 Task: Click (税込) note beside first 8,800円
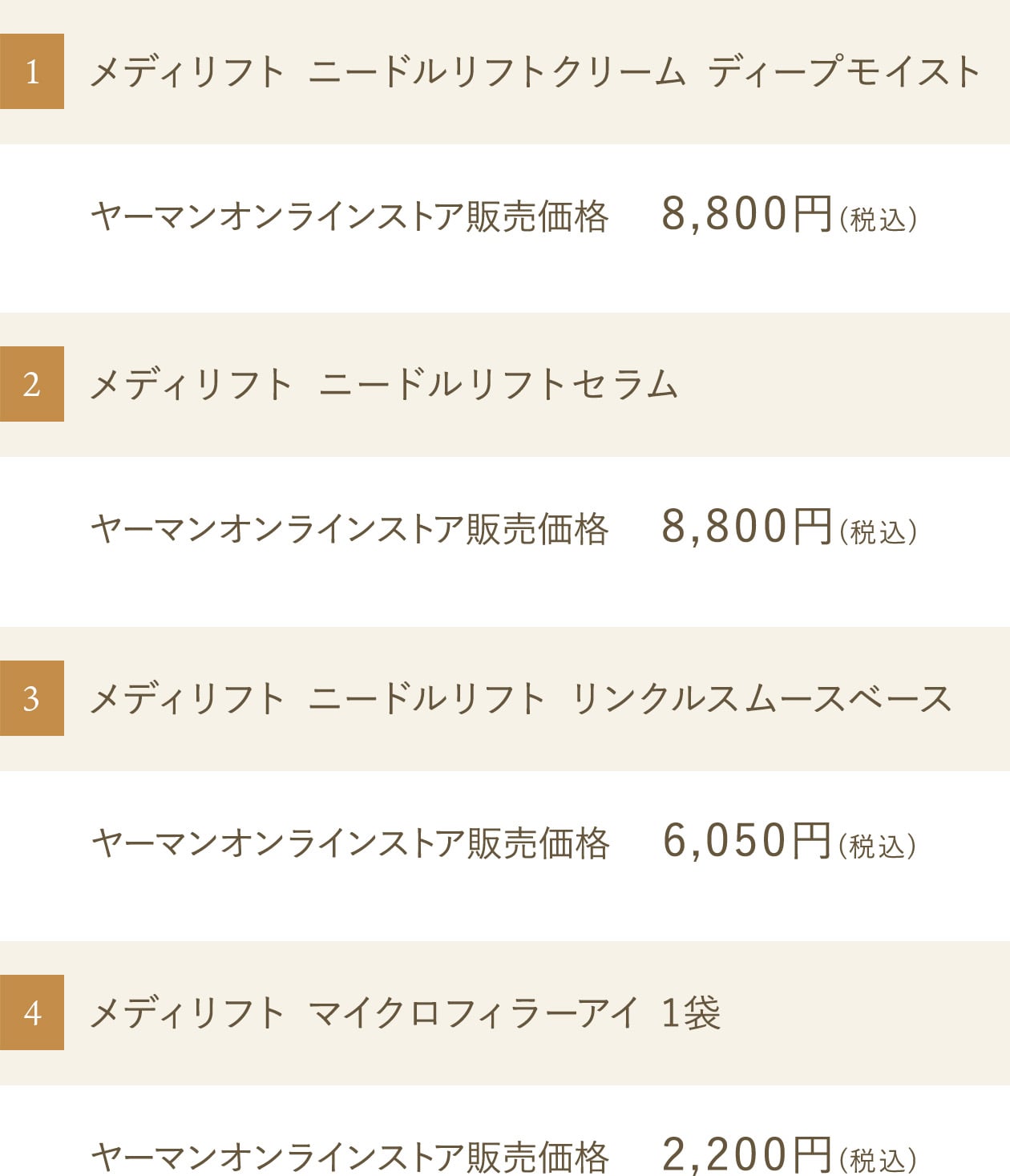(x=878, y=220)
